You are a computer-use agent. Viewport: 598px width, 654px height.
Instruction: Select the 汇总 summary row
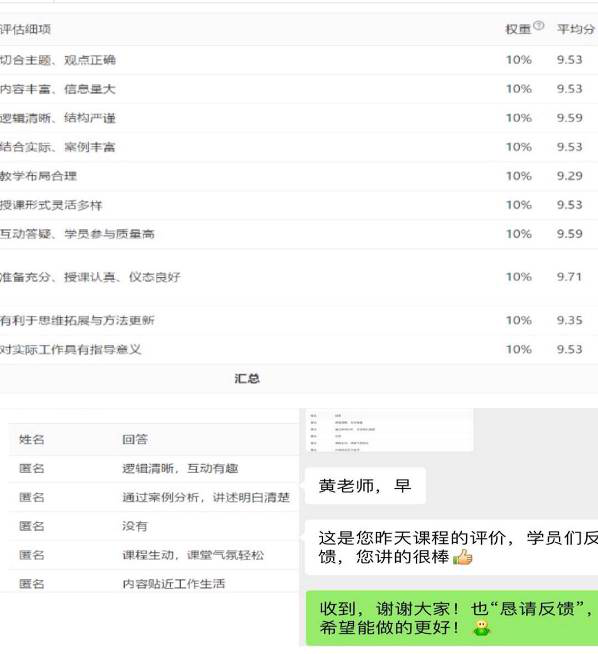299,379
